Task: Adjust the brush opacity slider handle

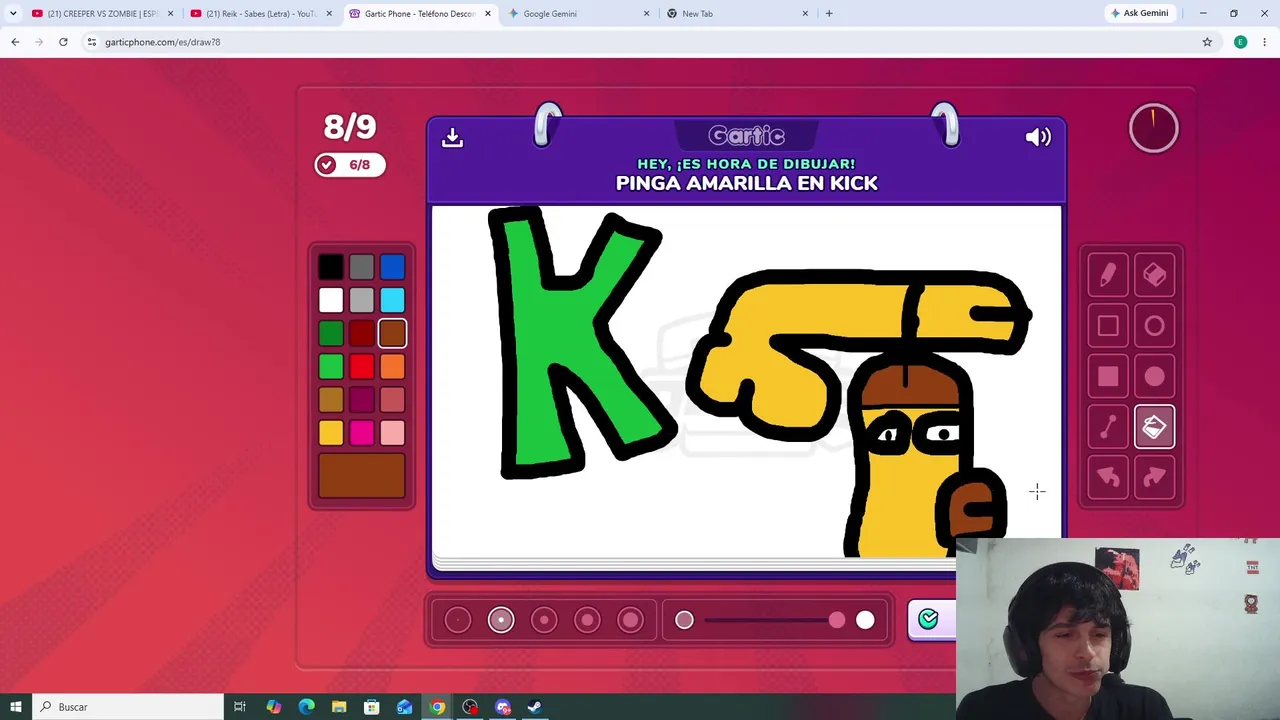Action: [837, 620]
